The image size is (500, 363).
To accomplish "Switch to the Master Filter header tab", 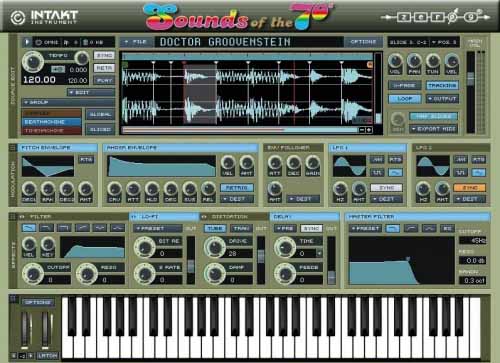I will (x=417, y=217).
